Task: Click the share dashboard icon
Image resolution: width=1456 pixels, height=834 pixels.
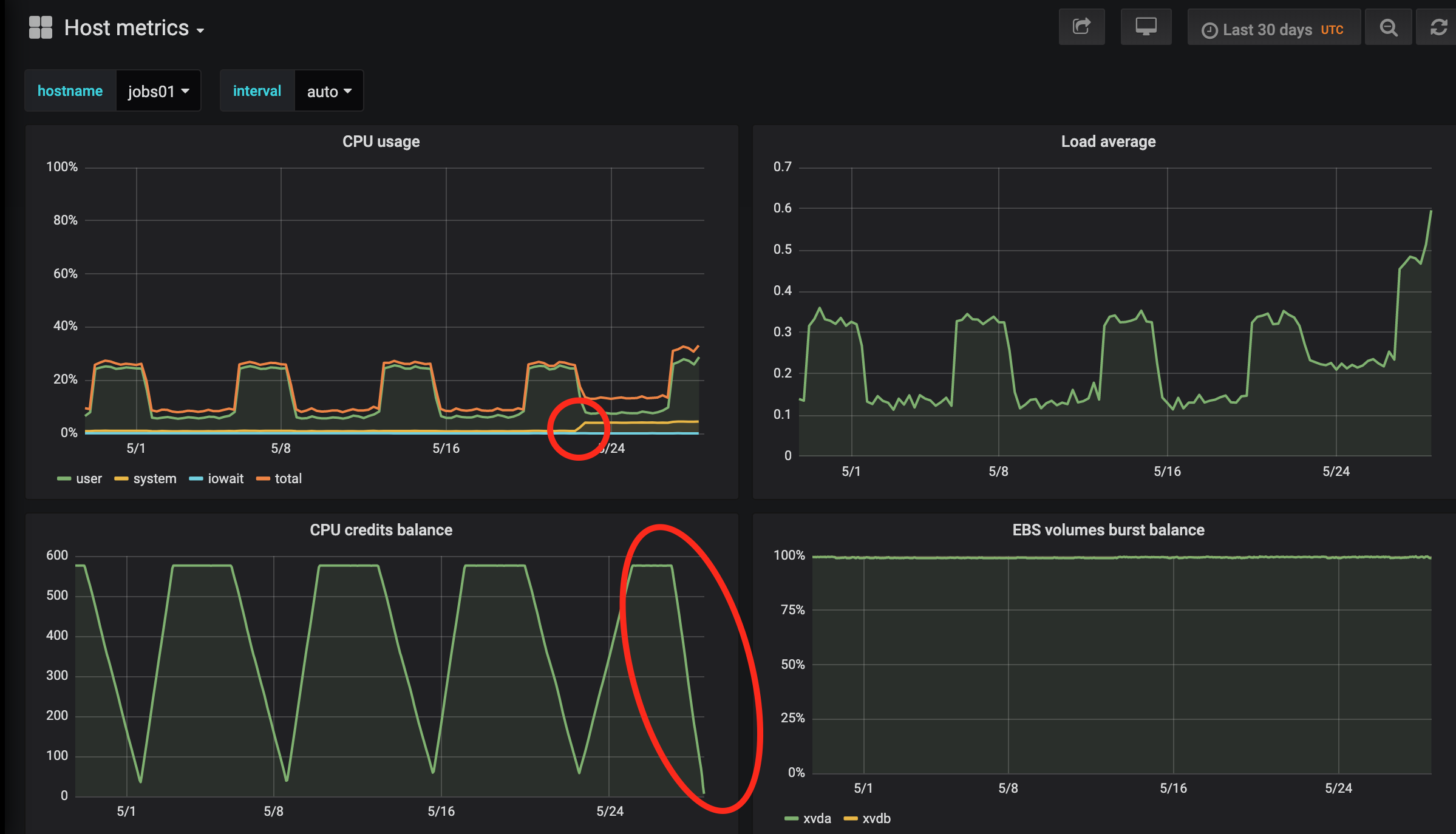Action: tap(1081, 27)
